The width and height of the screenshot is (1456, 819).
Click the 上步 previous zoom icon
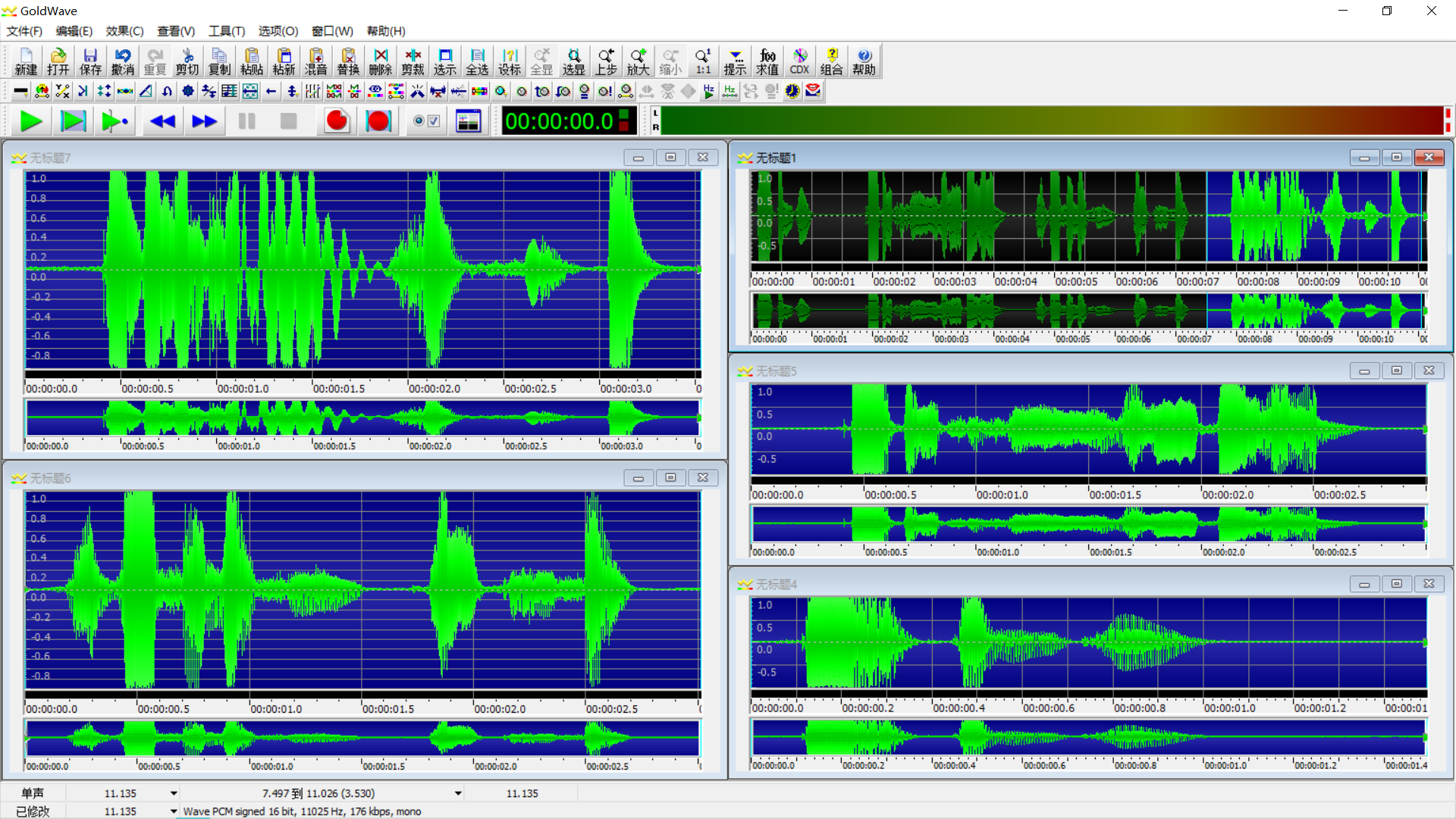(606, 61)
